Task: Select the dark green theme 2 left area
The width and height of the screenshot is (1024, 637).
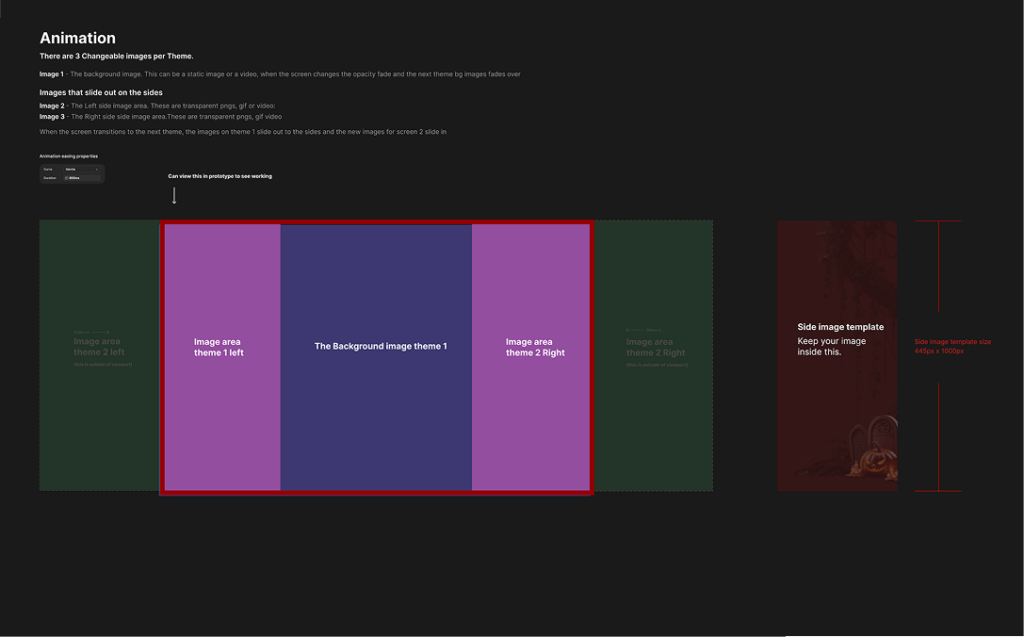Action: click(x=99, y=420)
